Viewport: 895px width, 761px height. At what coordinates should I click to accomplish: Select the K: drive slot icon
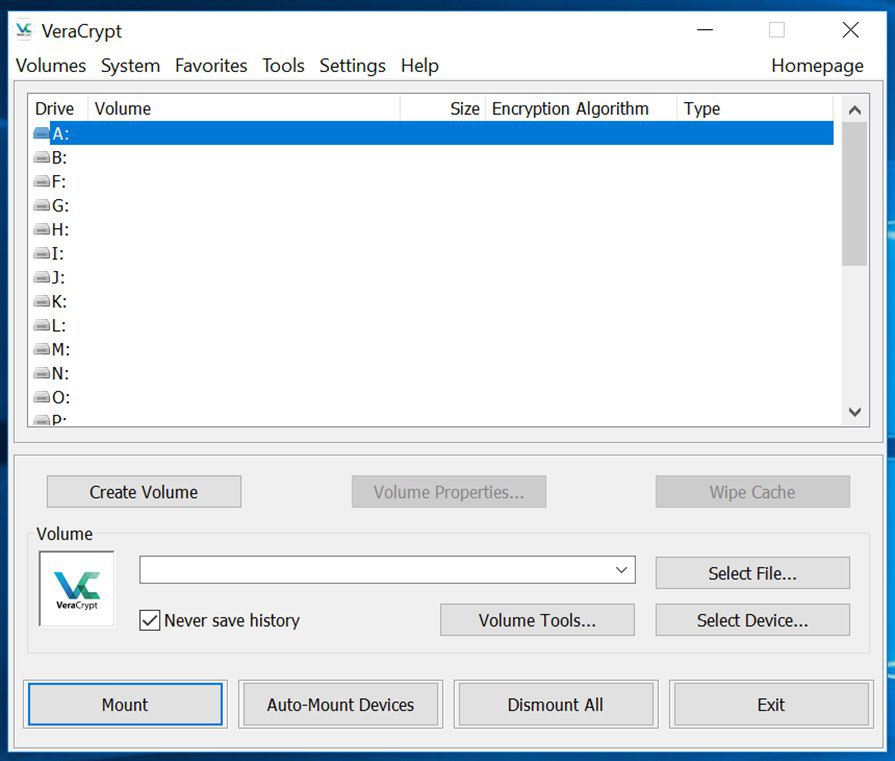click(41, 301)
